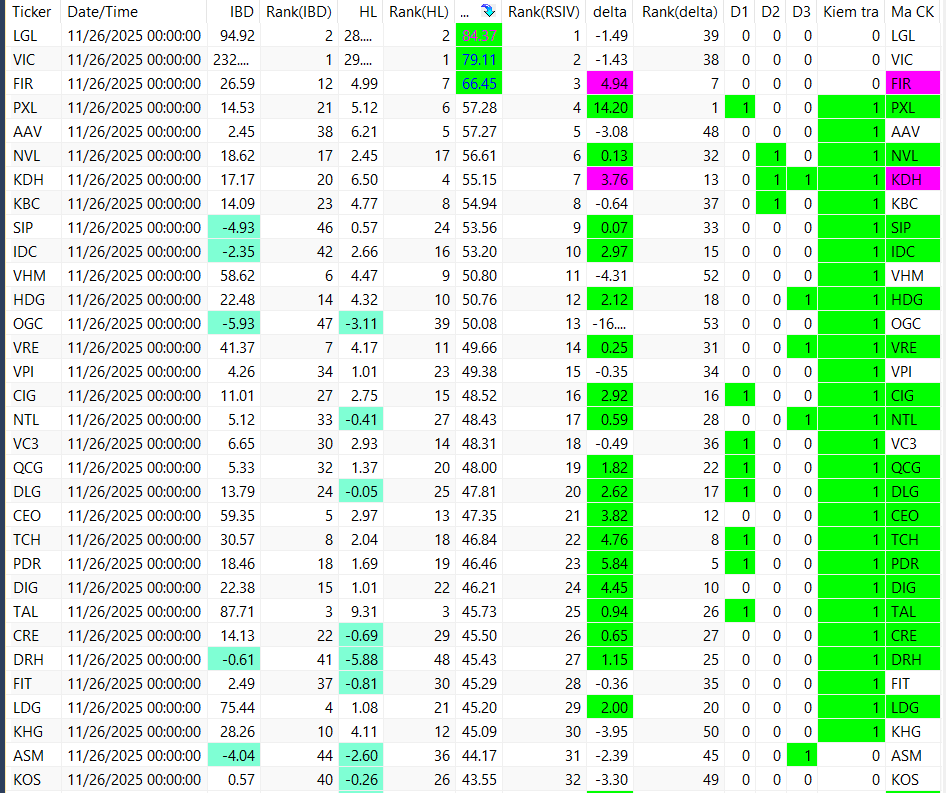
Task: Click the Kiem tra column header
Action: pyautogui.click(x=851, y=11)
